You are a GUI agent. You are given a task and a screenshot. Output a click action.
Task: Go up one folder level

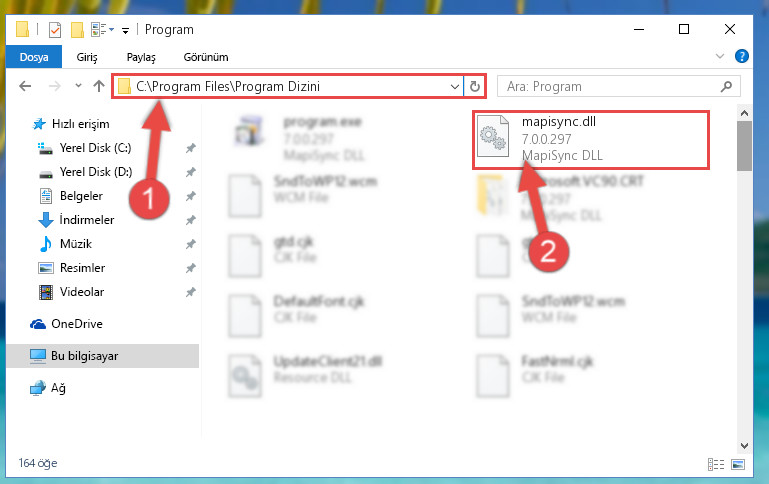point(99,86)
